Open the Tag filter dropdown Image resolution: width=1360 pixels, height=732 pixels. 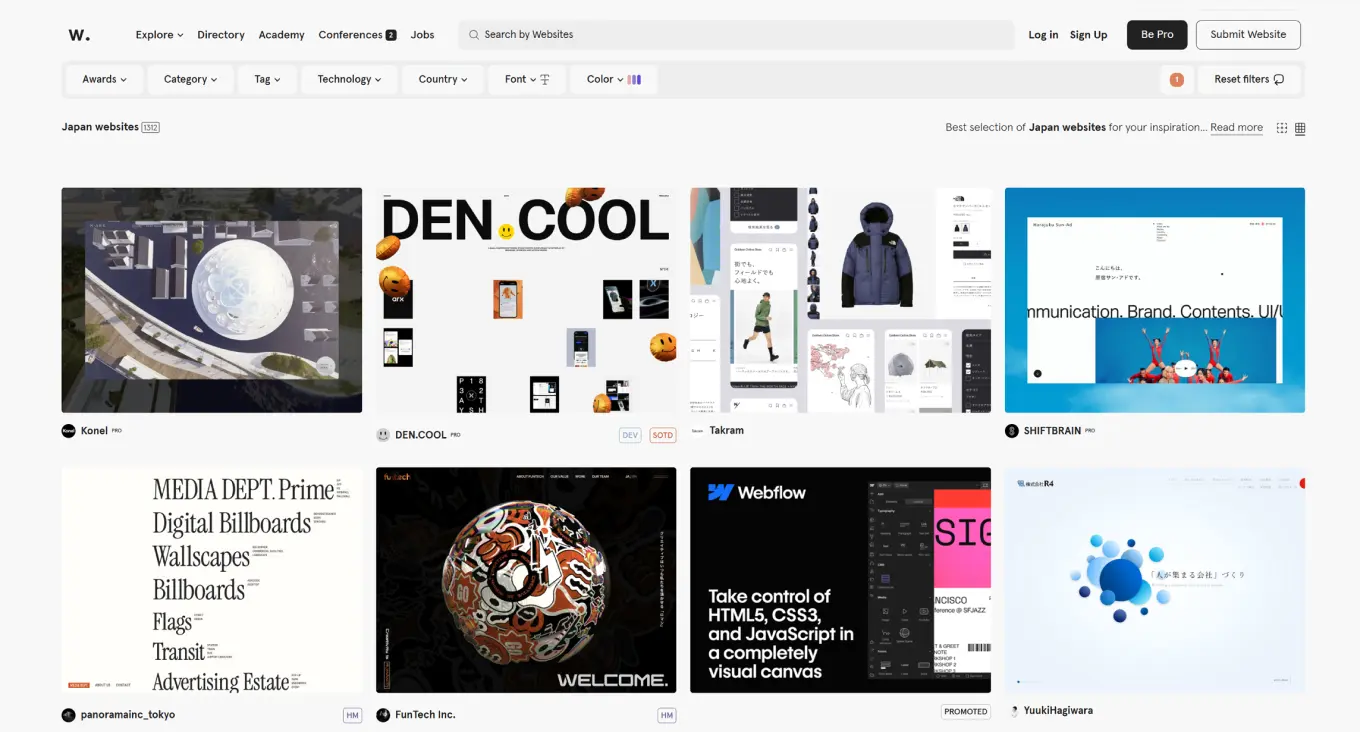(x=267, y=79)
